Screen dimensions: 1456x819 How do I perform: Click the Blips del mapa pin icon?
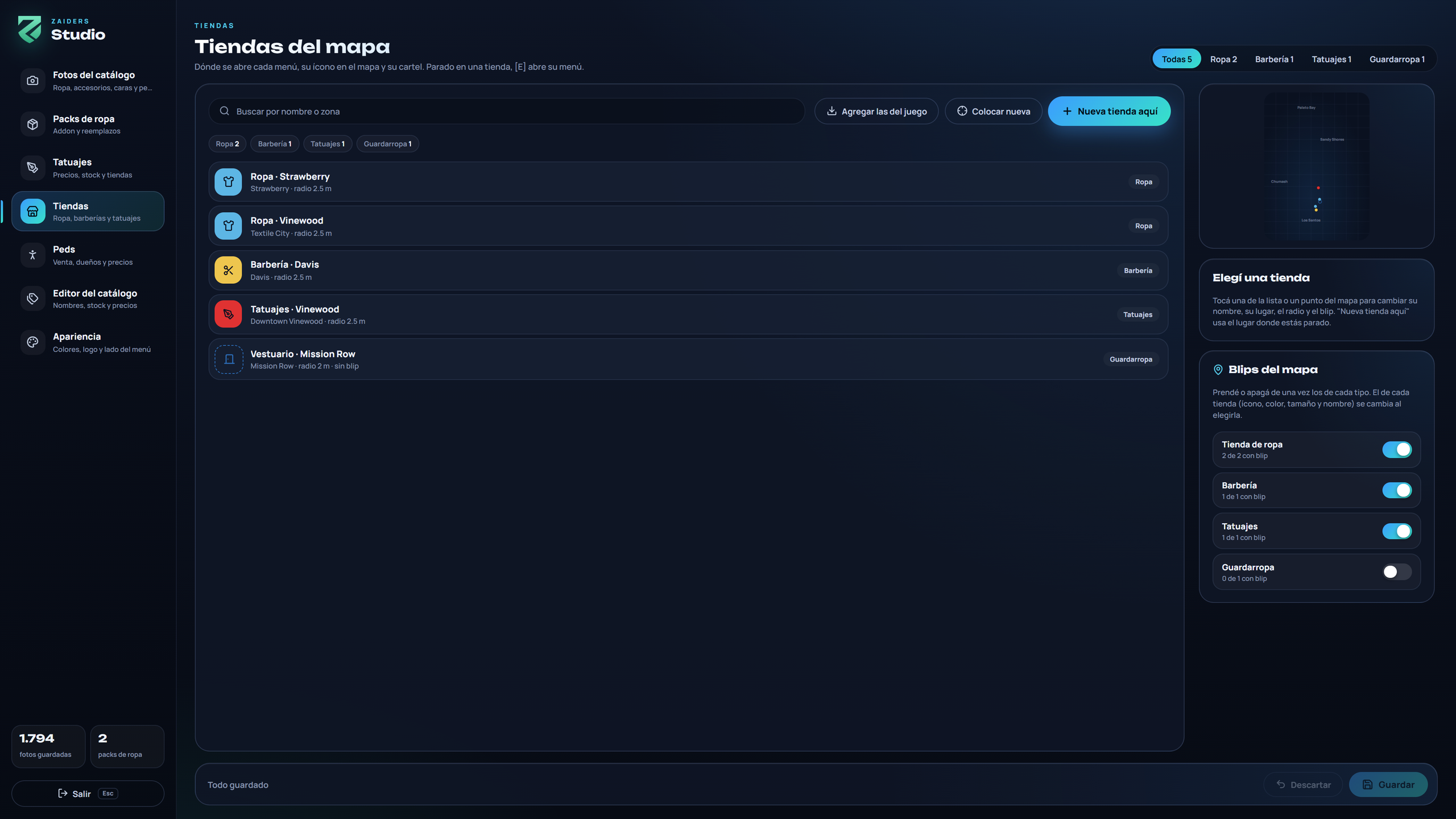(1218, 370)
